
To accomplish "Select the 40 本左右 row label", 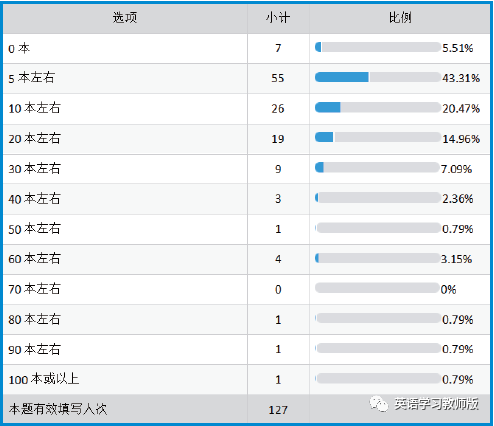I will tap(34, 199).
